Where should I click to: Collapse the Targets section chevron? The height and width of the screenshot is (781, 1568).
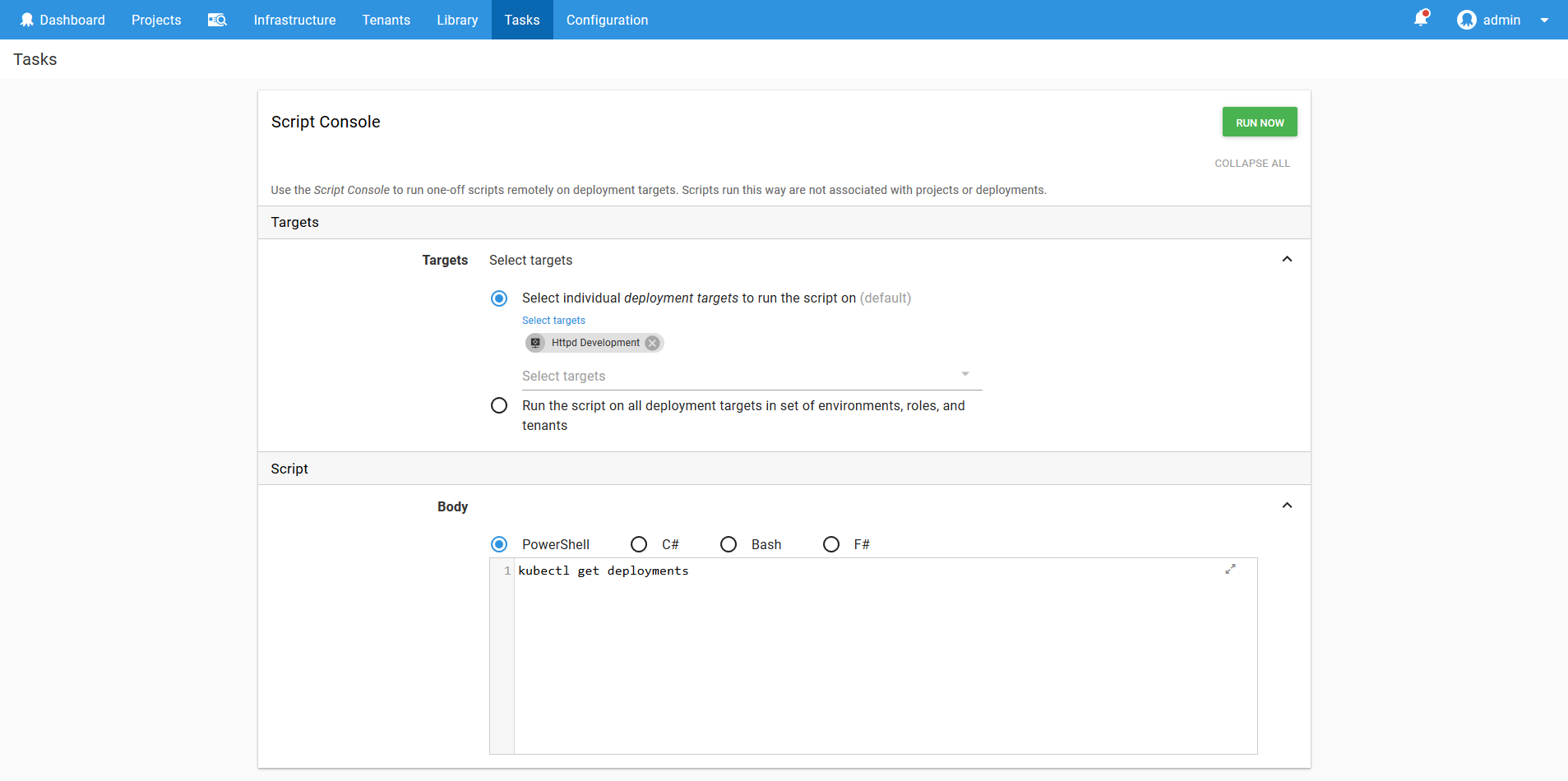point(1287,259)
